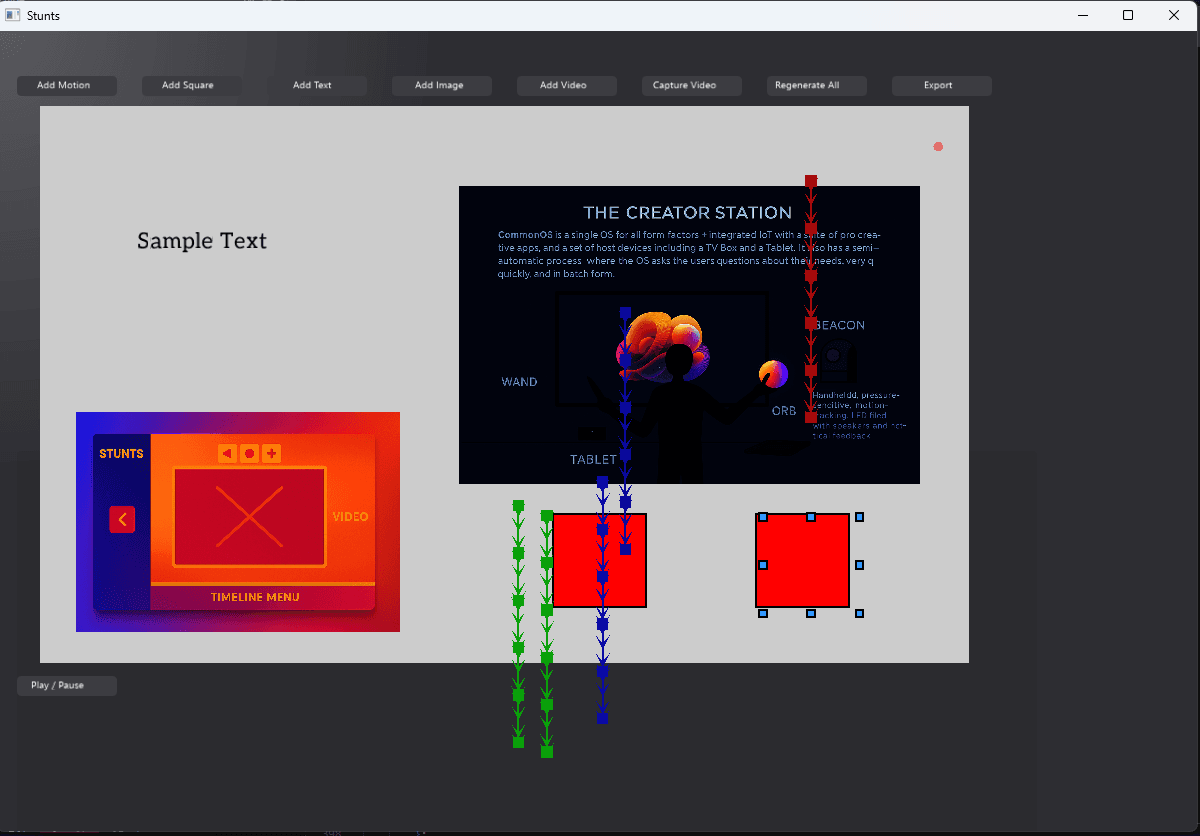1200x836 pixels.
Task: Select the Stunts mockup image on canvas
Action: tap(237, 522)
